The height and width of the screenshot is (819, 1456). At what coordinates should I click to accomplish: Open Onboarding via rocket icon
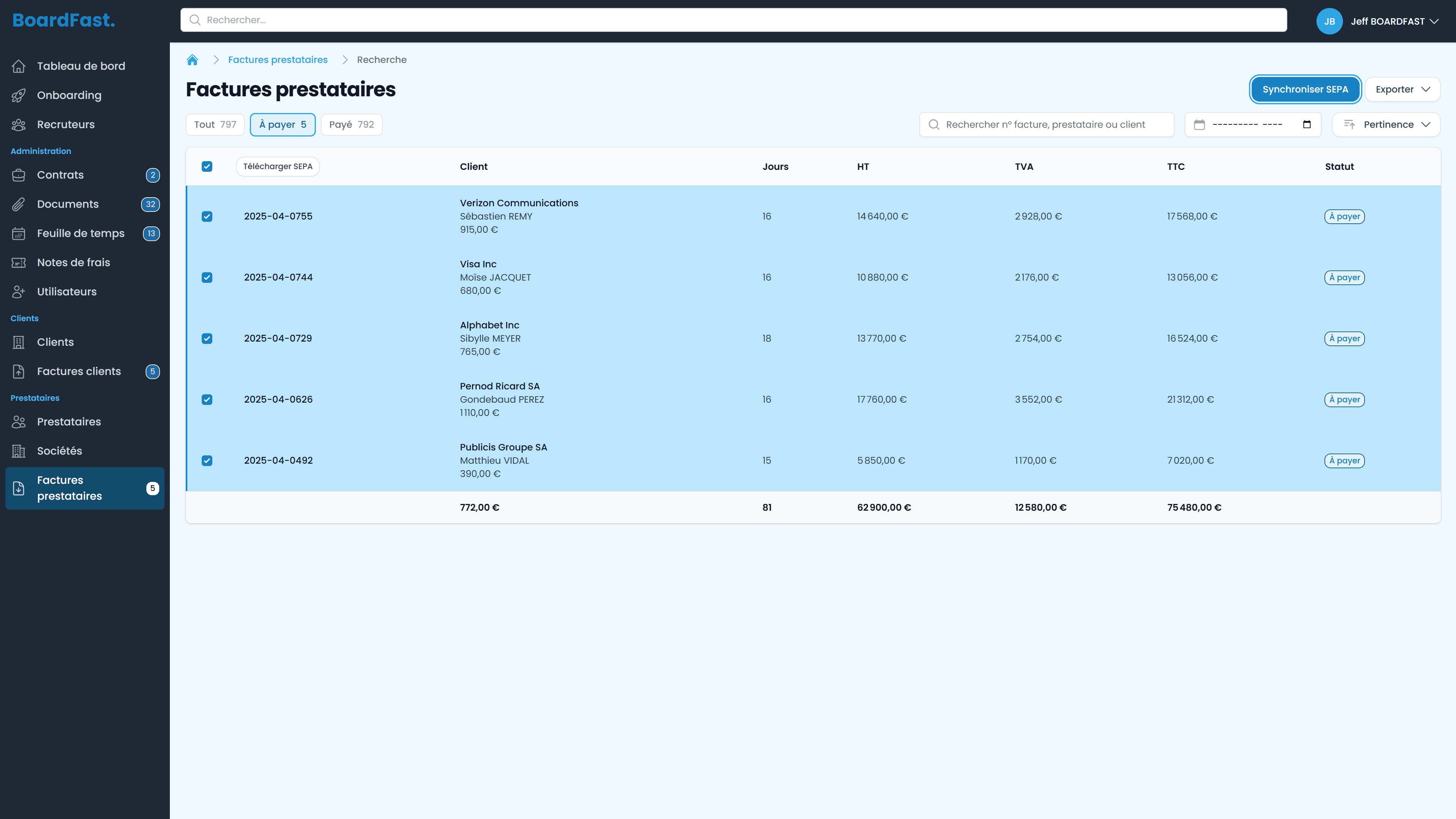[x=19, y=96]
